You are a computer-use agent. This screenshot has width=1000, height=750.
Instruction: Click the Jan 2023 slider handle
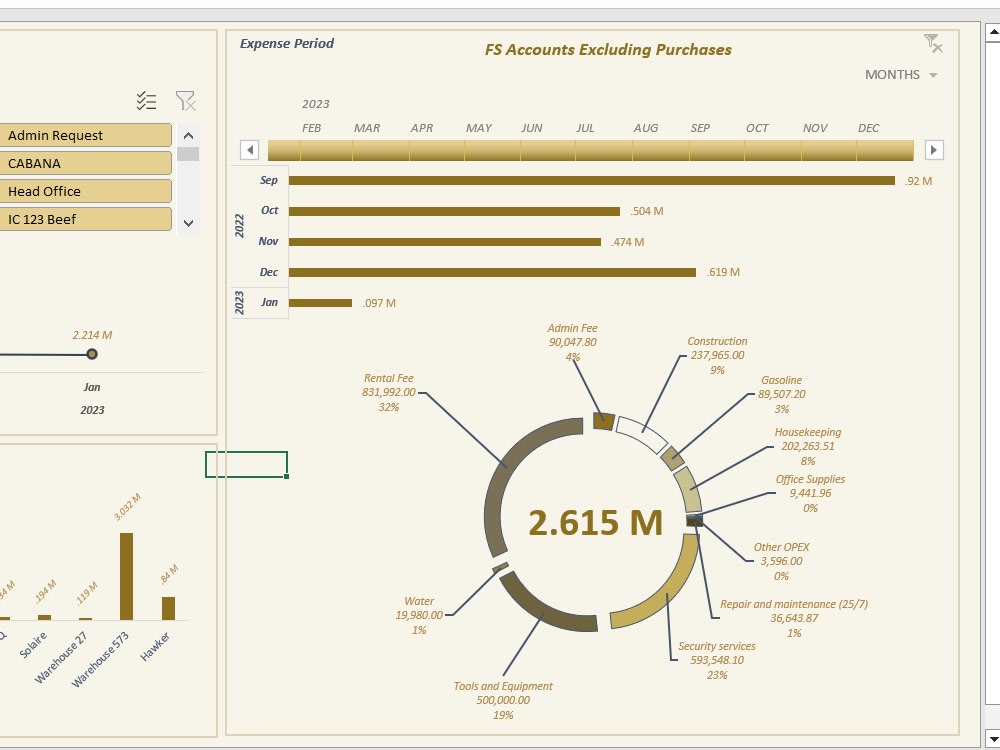pos(91,354)
